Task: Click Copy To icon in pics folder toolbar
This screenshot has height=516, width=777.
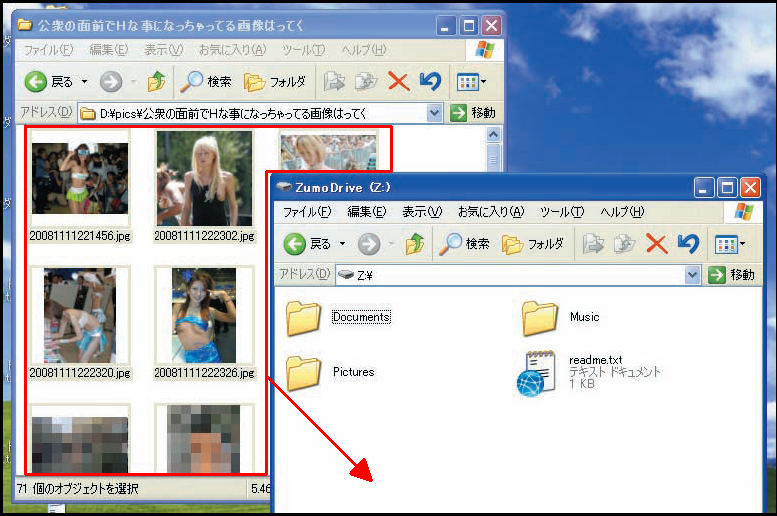Action: click(x=366, y=82)
